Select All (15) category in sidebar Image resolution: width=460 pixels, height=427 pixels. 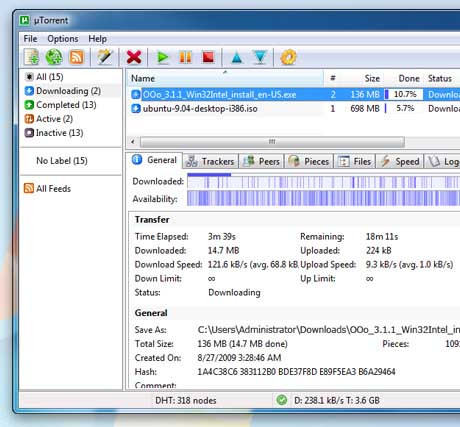point(44,77)
